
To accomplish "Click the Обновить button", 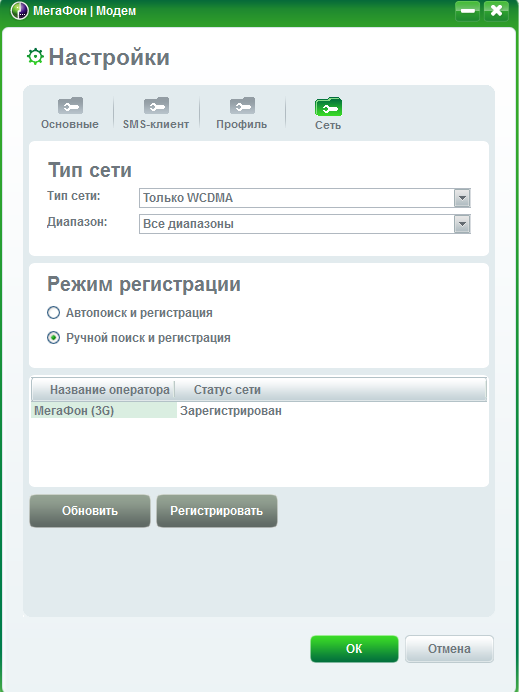I will coord(90,511).
